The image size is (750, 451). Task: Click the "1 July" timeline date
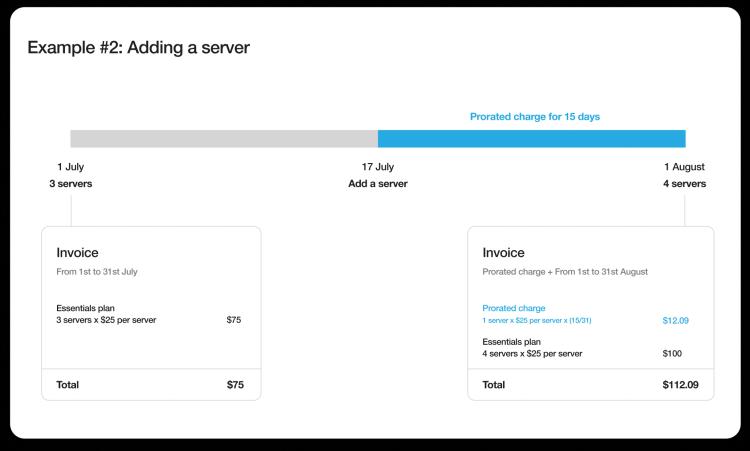(x=71, y=166)
